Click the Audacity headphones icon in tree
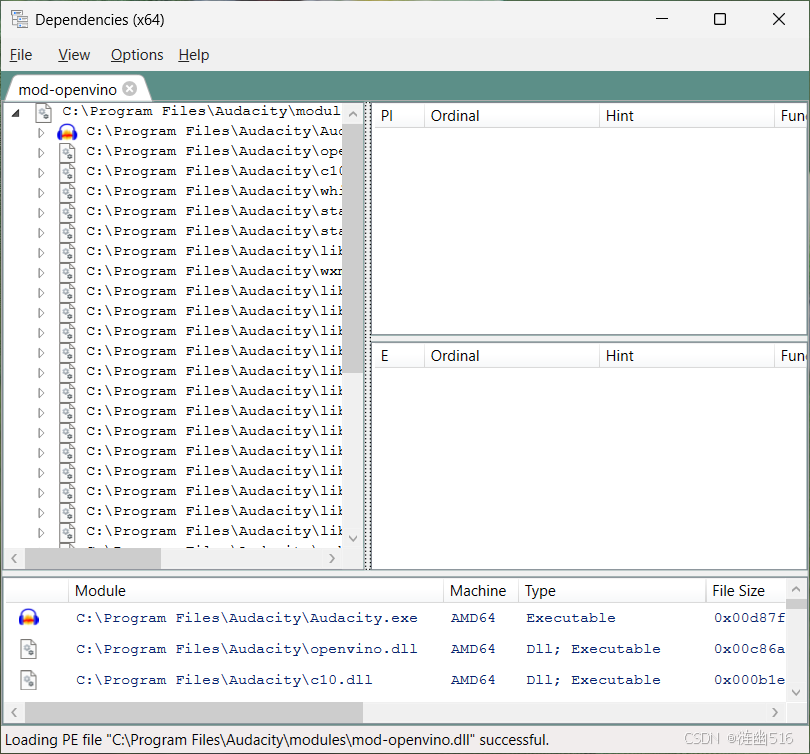 click(67, 132)
